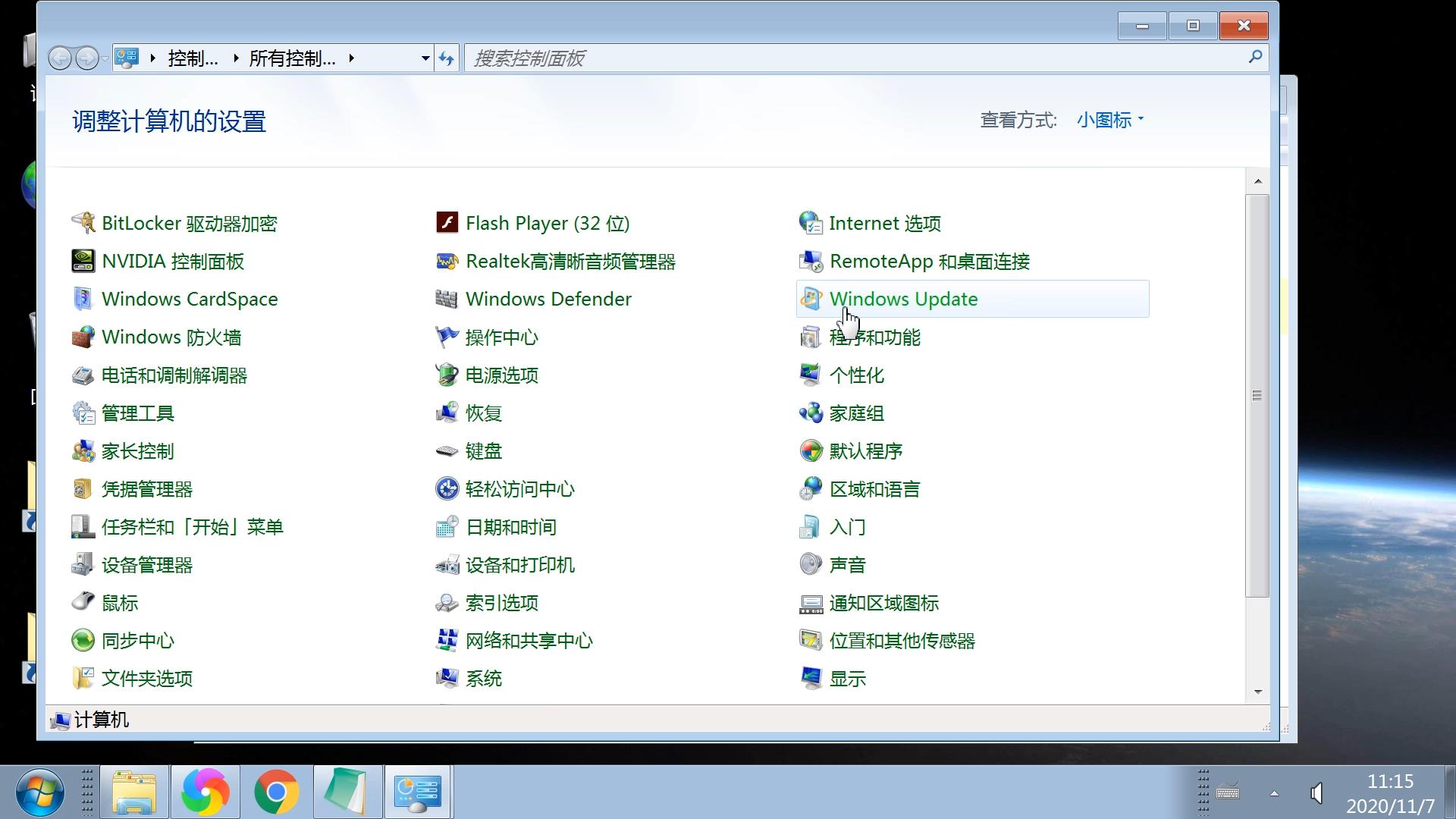Open the 声音 settings

tap(849, 564)
